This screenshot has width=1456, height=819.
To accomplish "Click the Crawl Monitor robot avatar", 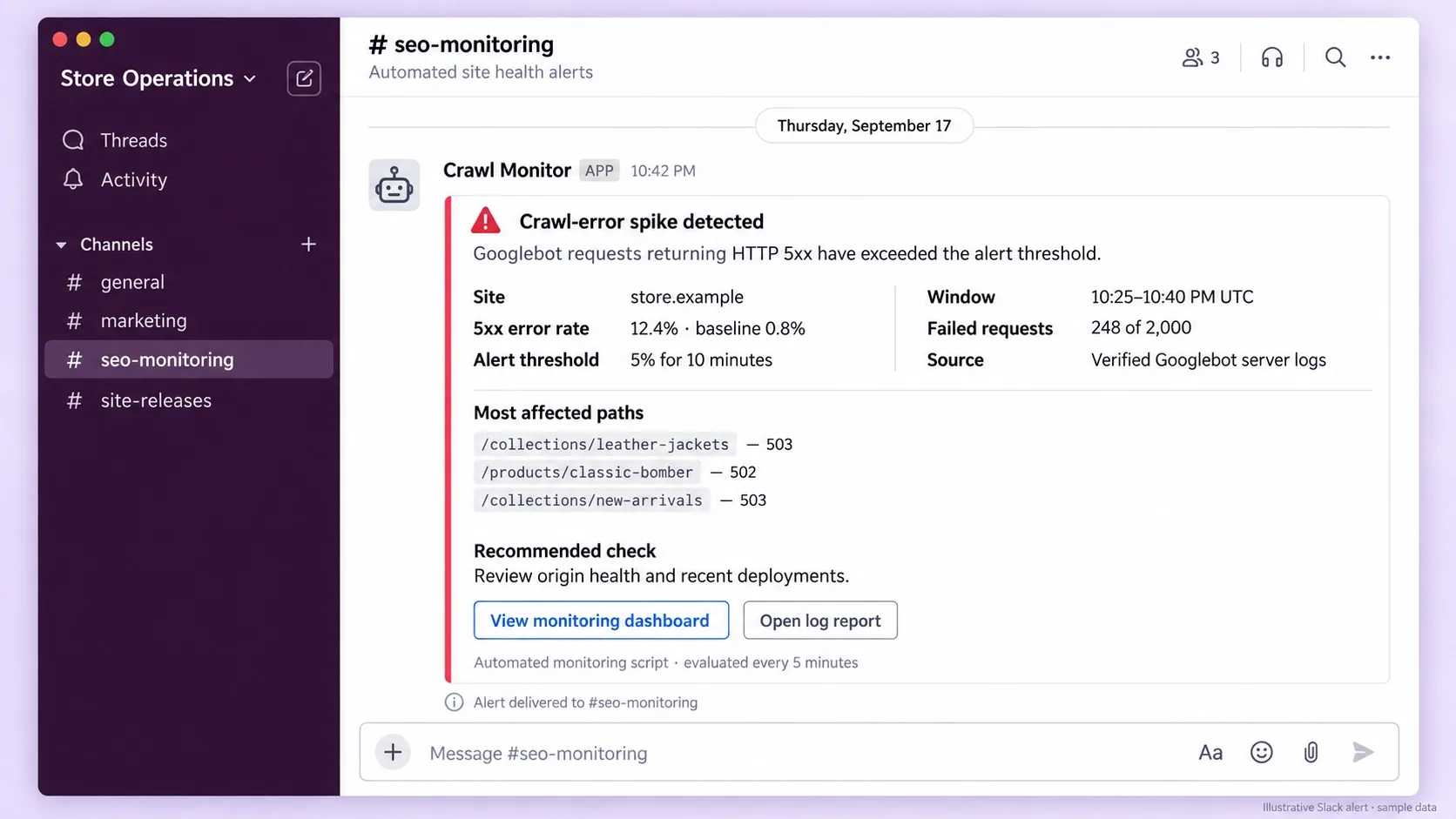I will [394, 185].
